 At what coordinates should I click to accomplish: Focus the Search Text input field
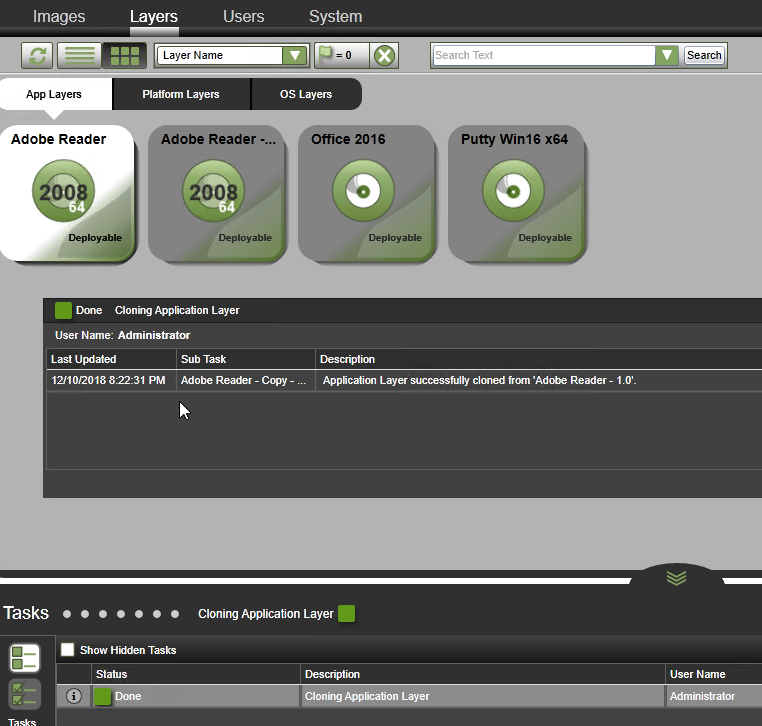coord(543,55)
